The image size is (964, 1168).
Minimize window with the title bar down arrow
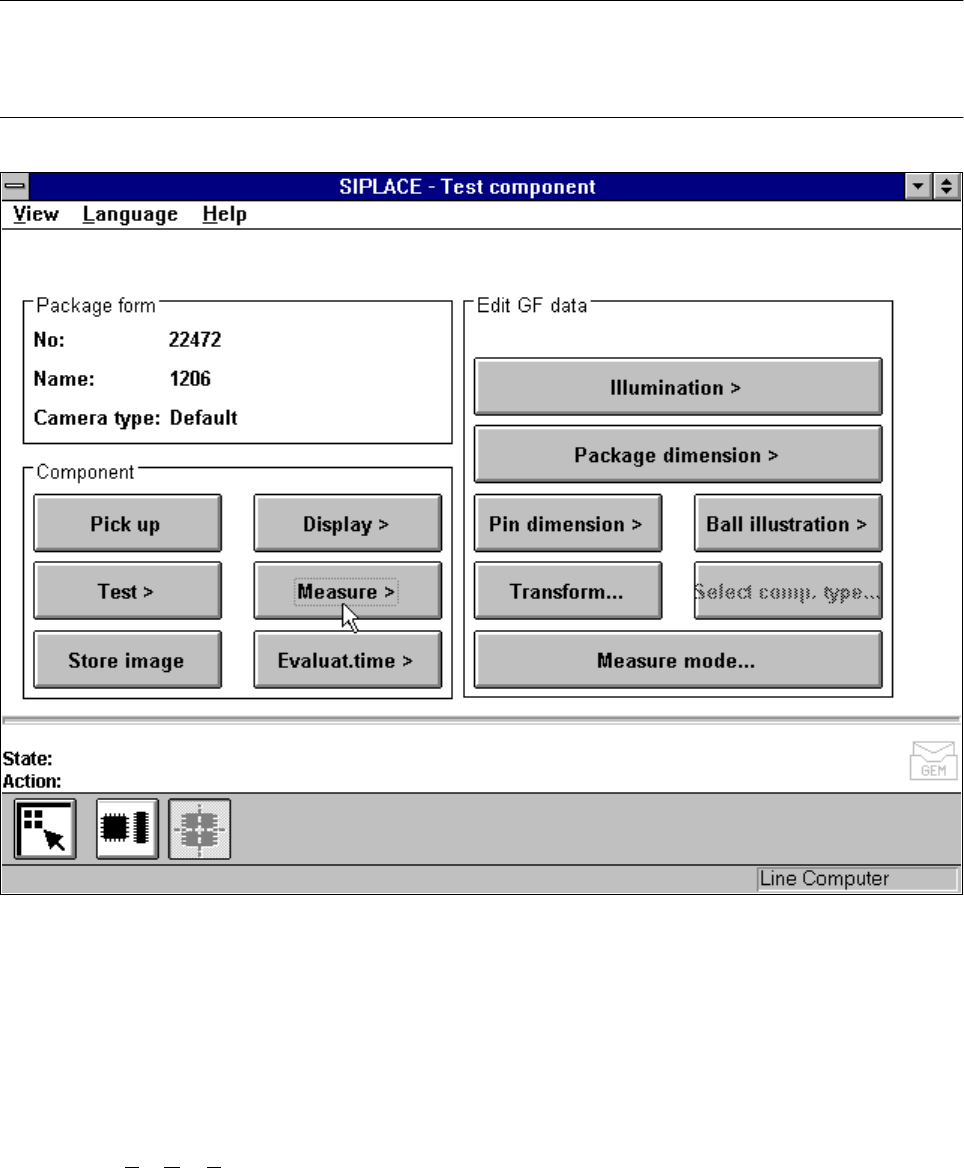[x=919, y=186]
